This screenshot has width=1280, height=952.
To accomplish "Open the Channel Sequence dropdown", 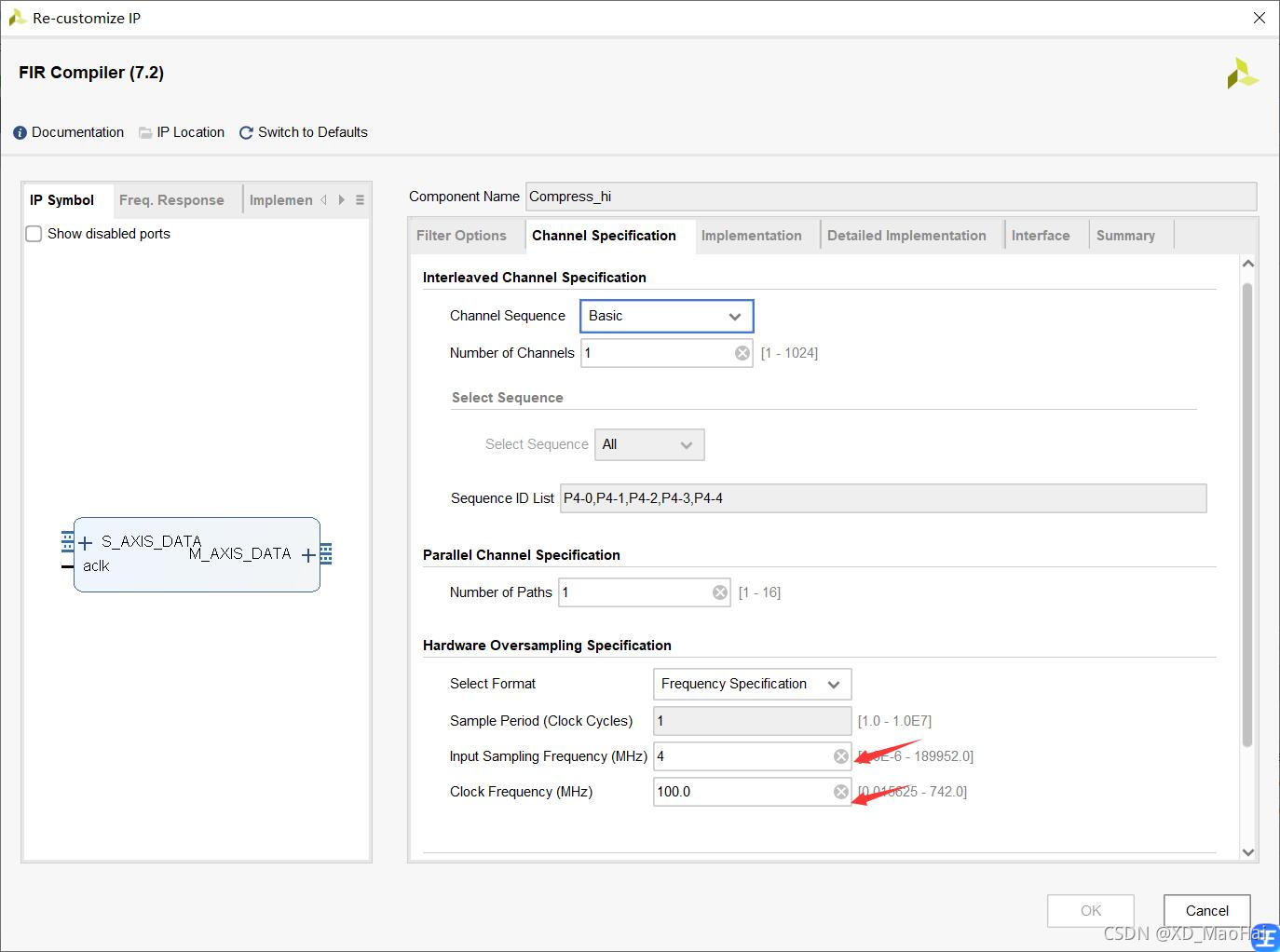I will point(666,316).
